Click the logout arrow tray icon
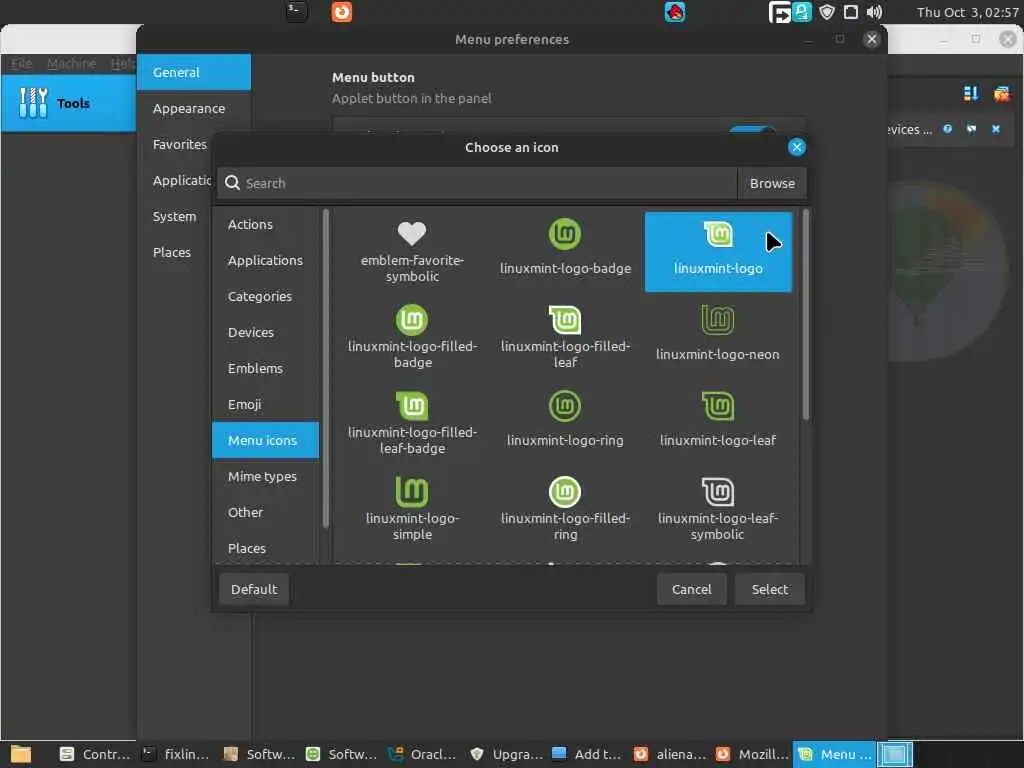 (x=780, y=12)
